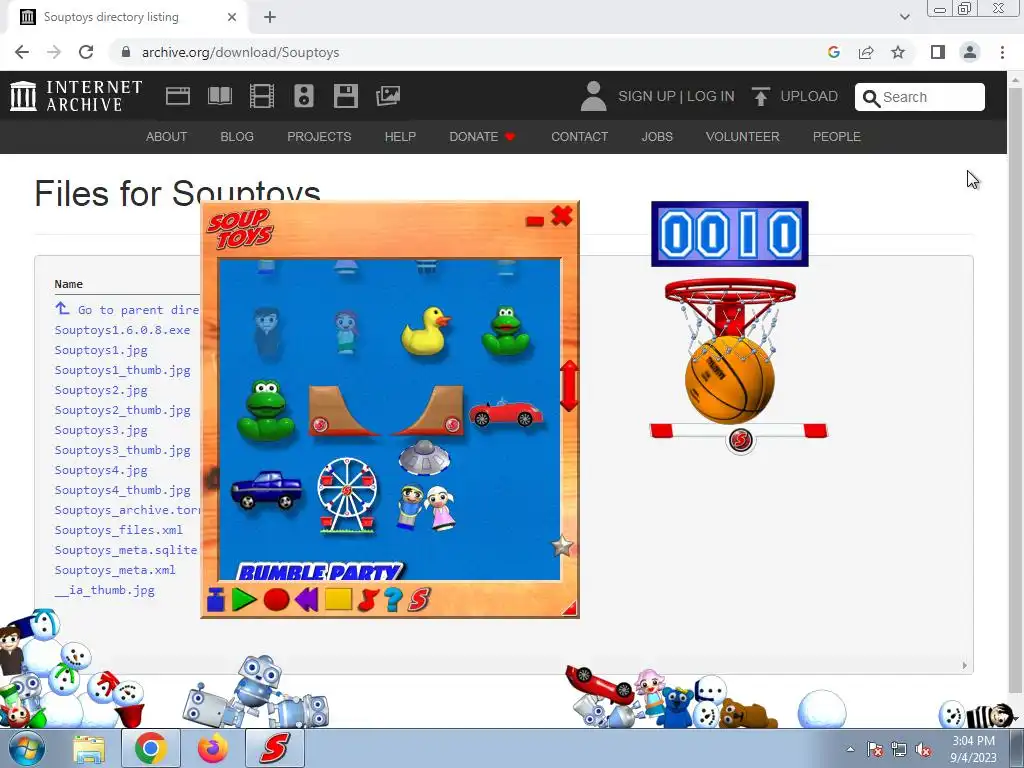Open Souptoys1_thumb.jpg file link

tap(122, 370)
